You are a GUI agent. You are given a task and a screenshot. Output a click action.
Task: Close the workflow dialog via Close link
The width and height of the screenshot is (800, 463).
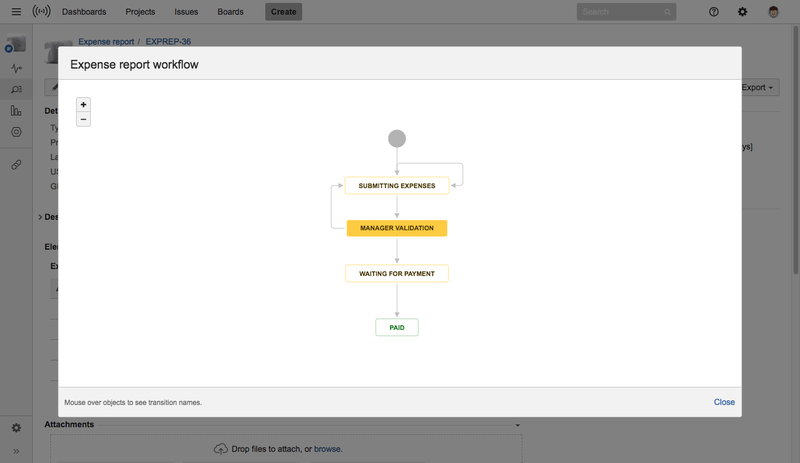coord(724,402)
